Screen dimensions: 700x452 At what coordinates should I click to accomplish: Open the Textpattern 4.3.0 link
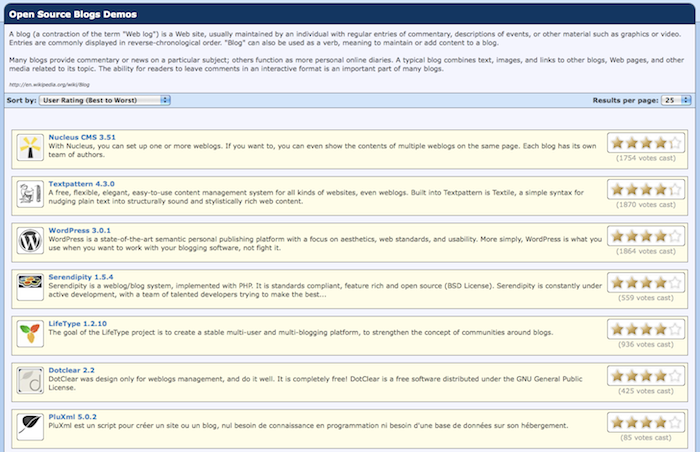[x=82, y=183]
